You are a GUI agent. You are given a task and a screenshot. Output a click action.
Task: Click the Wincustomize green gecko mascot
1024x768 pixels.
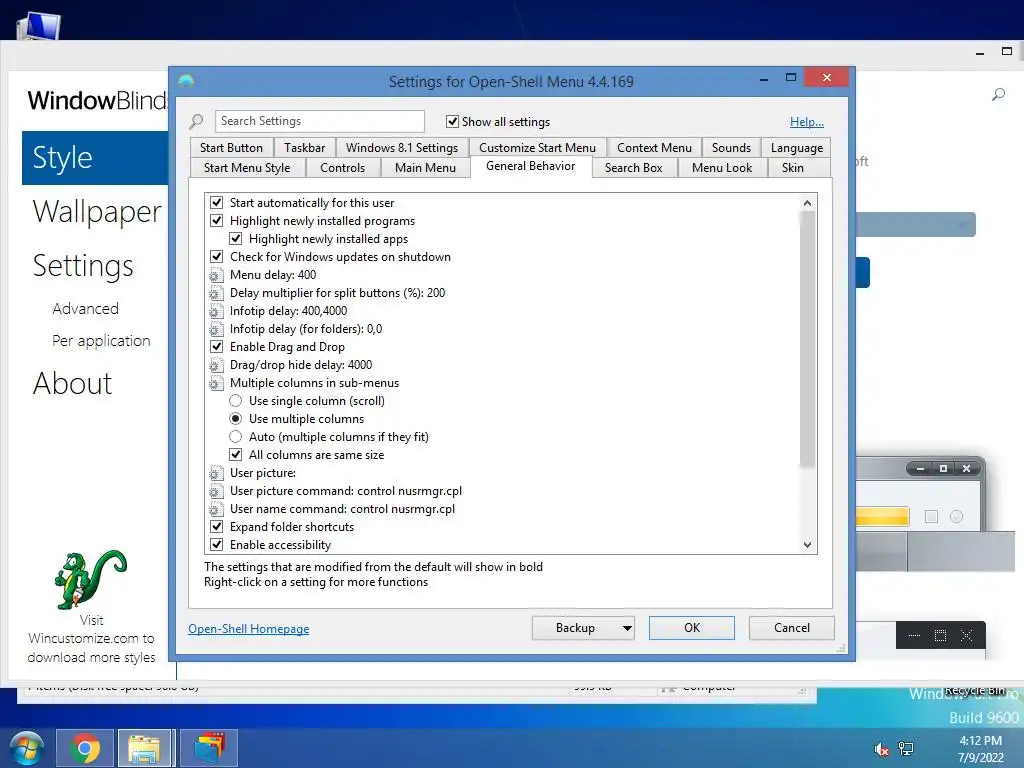click(x=90, y=579)
